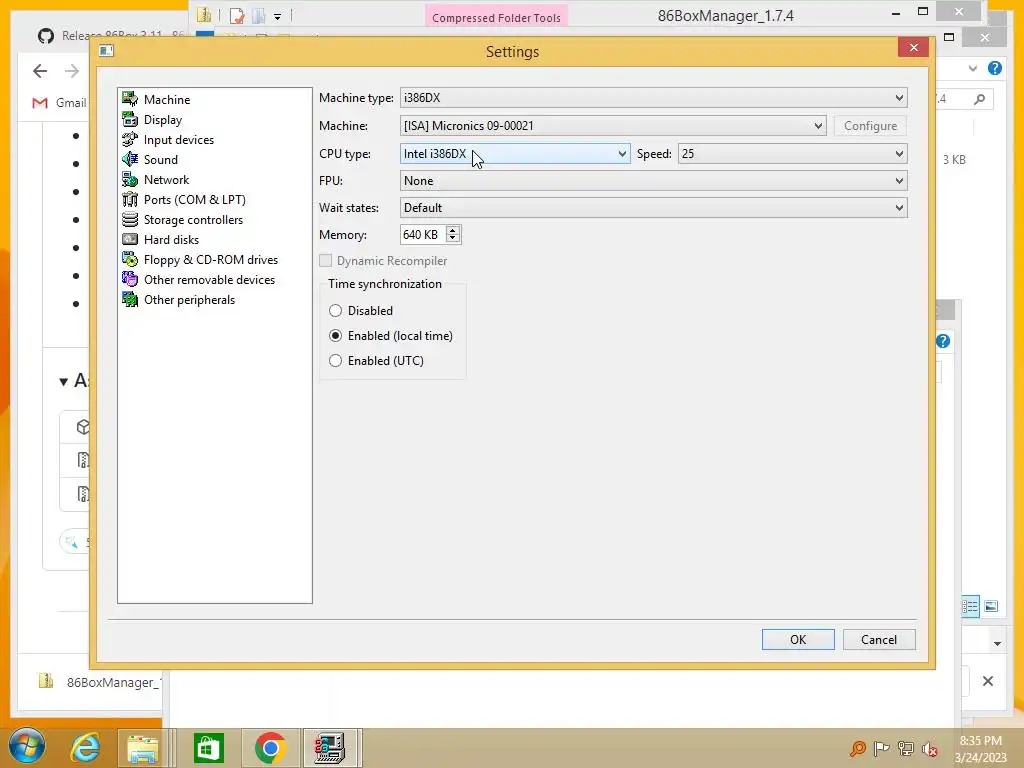Go back in the Chrome window
Viewport: 1024px width, 768px height.
point(40,71)
